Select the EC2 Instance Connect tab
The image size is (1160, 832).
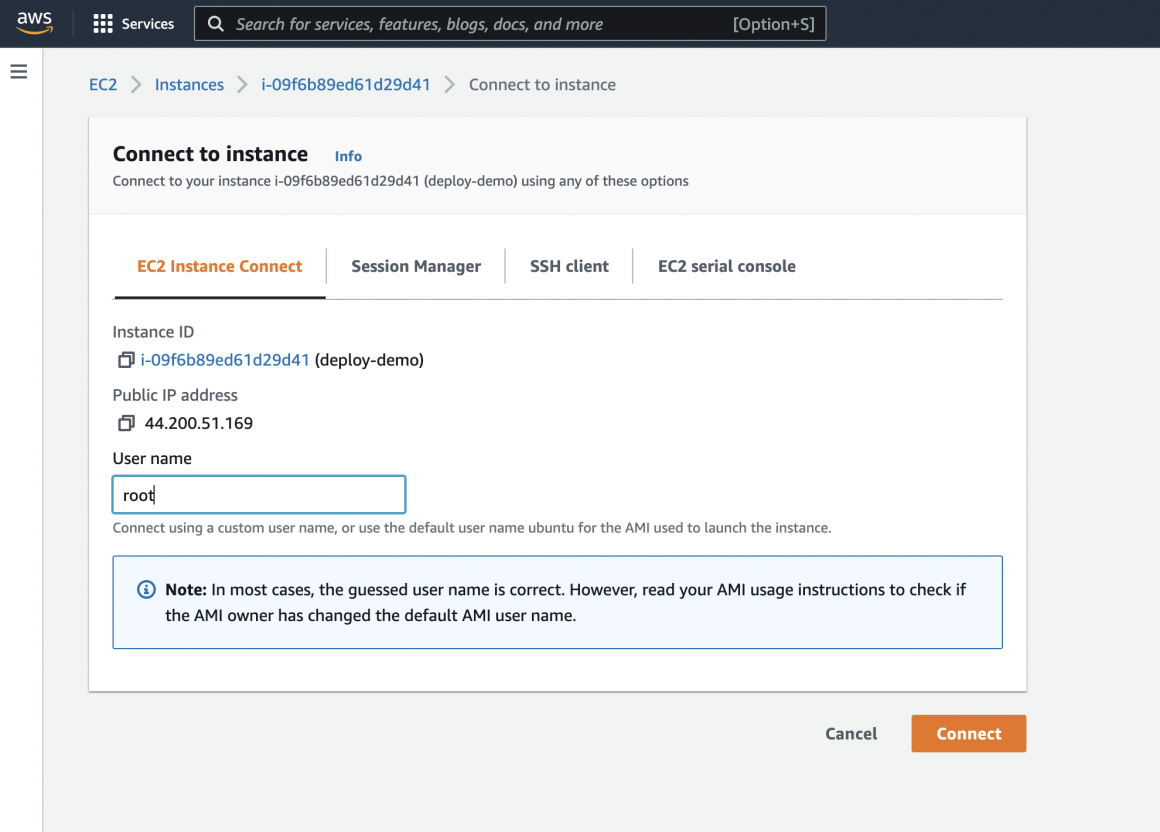[x=219, y=266]
